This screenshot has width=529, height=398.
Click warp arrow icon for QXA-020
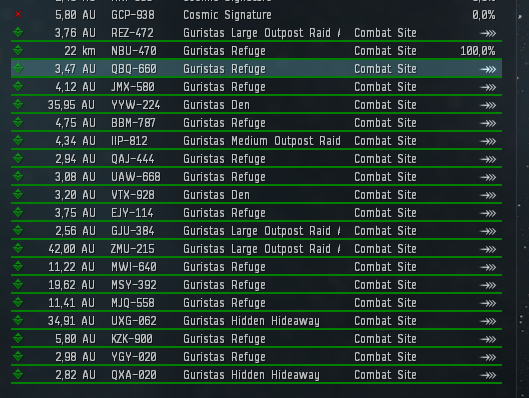pos(488,375)
